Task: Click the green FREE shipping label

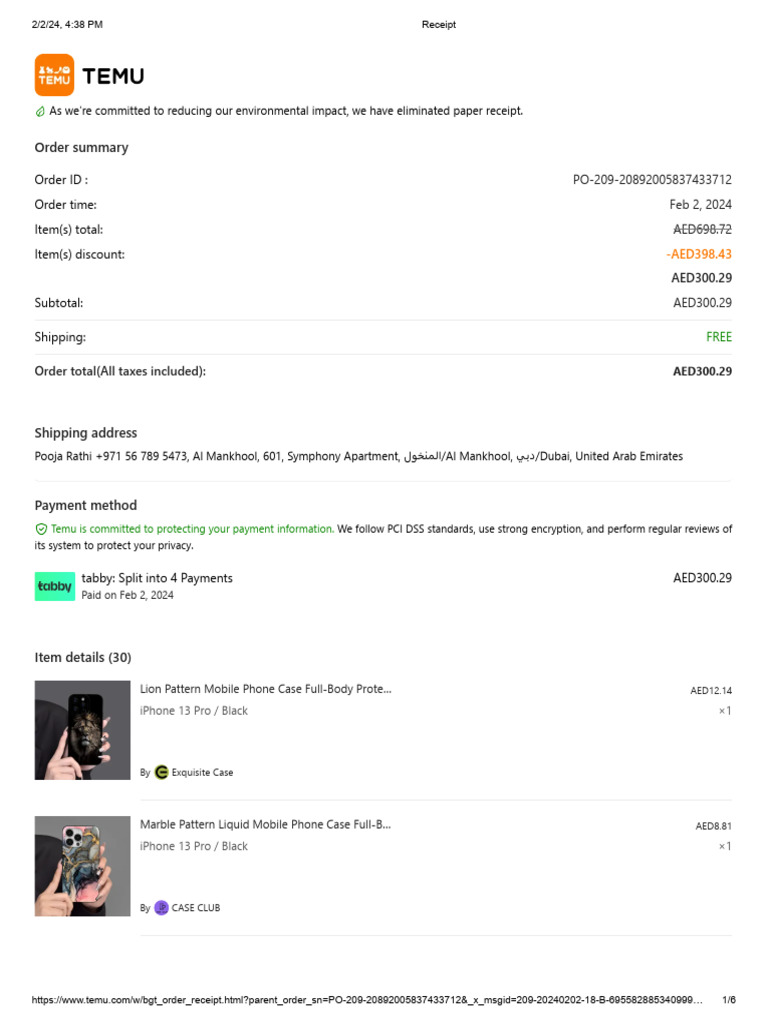Action: click(x=719, y=337)
